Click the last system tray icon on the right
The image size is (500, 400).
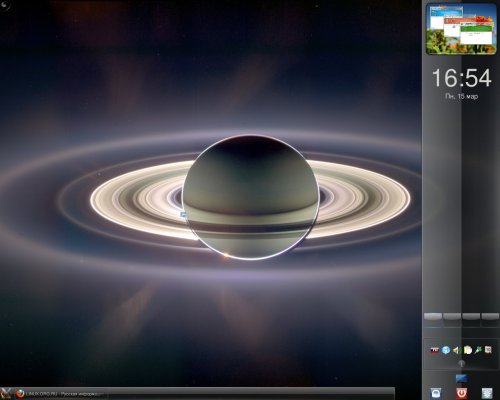(488, 350)
